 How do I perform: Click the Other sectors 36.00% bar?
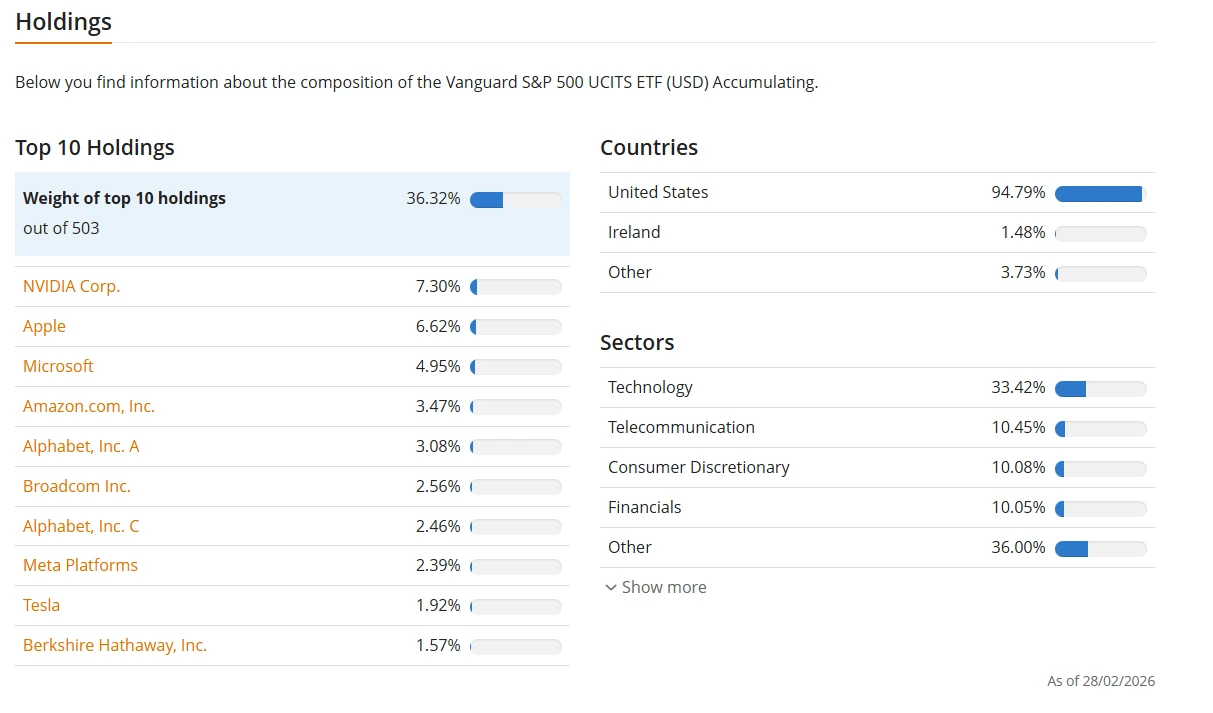coord(1100,548)
